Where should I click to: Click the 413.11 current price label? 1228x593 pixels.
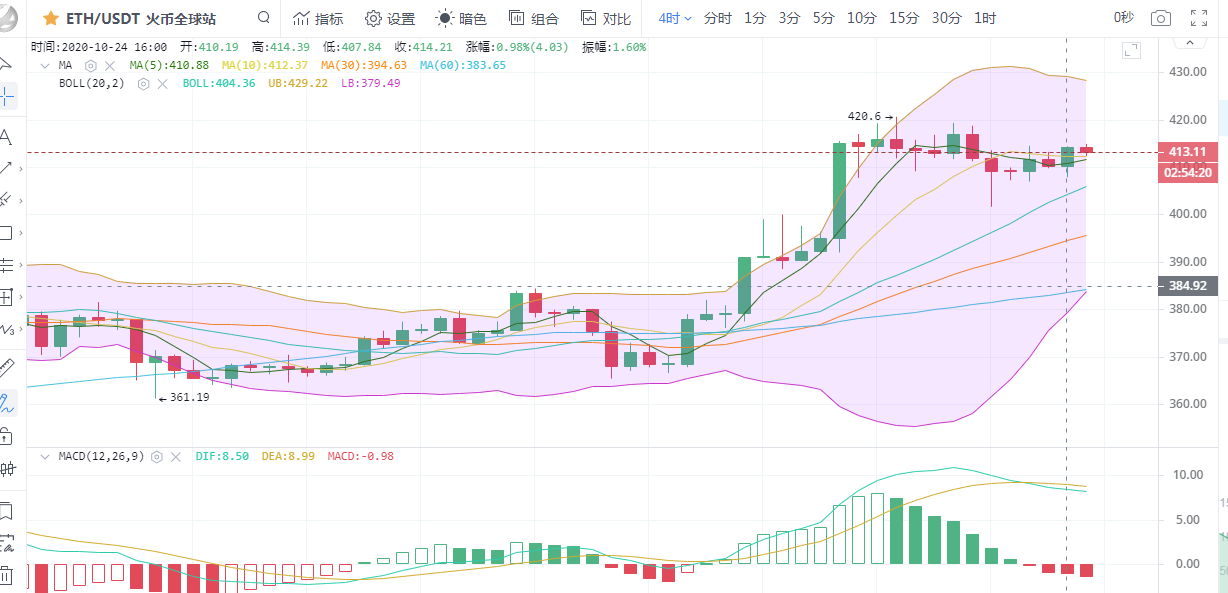(x=1188, y=152)
